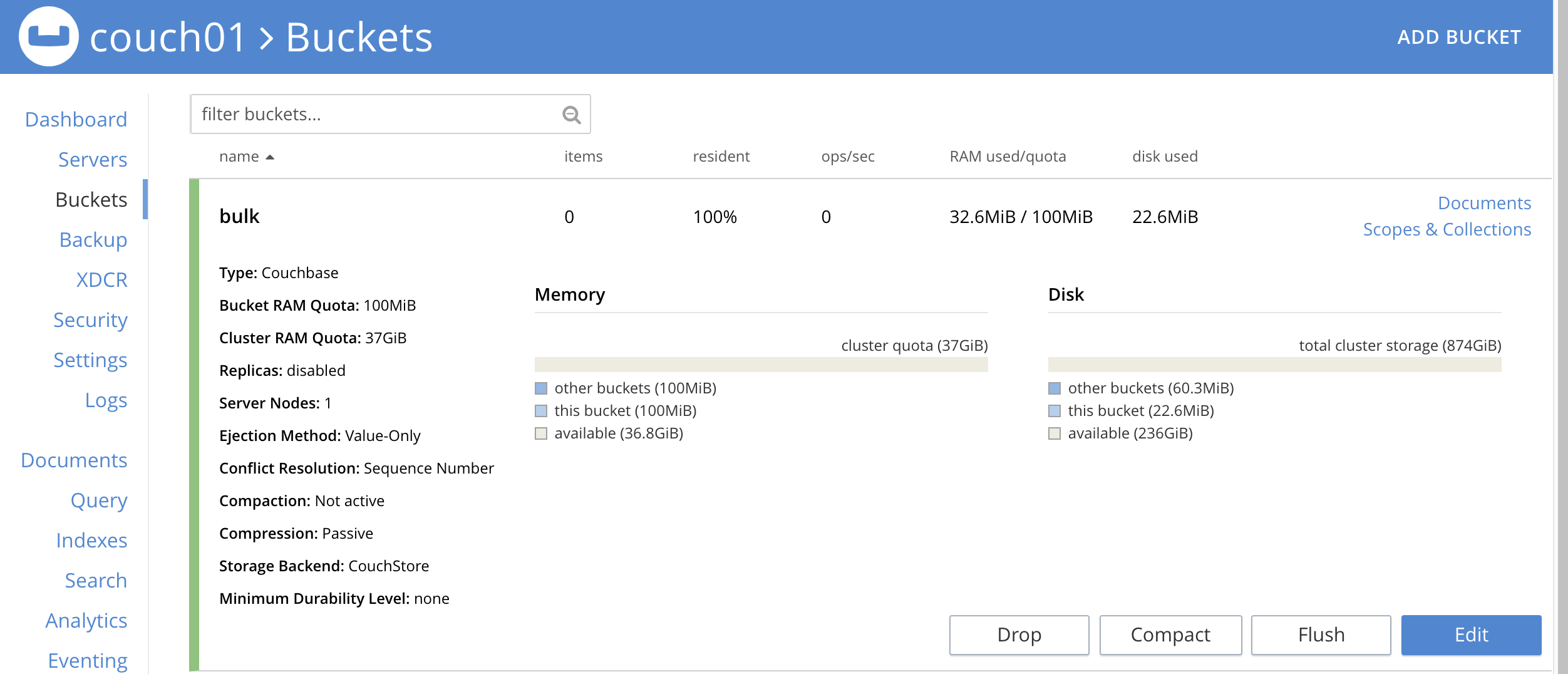The height and width of the screenshot is (674, 1568).
Task: Click the ADD BUCKET button
Action: click(x=1458, y=37)
